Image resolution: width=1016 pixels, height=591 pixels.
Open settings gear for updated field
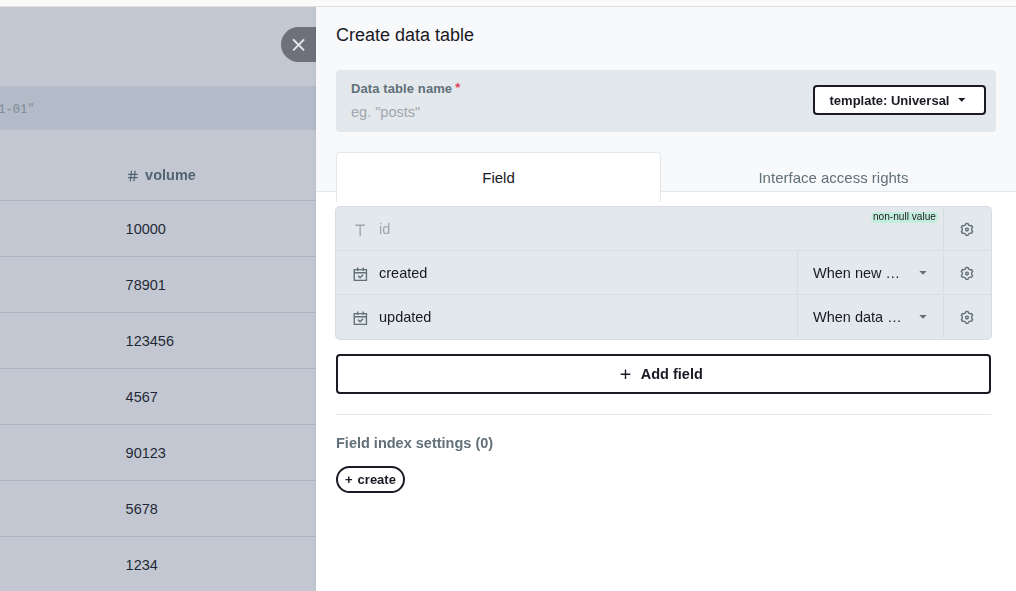pyautogui.click(x=967, y=318)
